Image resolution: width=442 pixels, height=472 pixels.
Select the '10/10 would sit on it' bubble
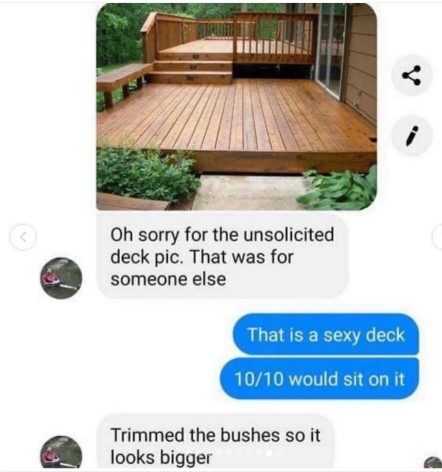(x=319, y=379)
